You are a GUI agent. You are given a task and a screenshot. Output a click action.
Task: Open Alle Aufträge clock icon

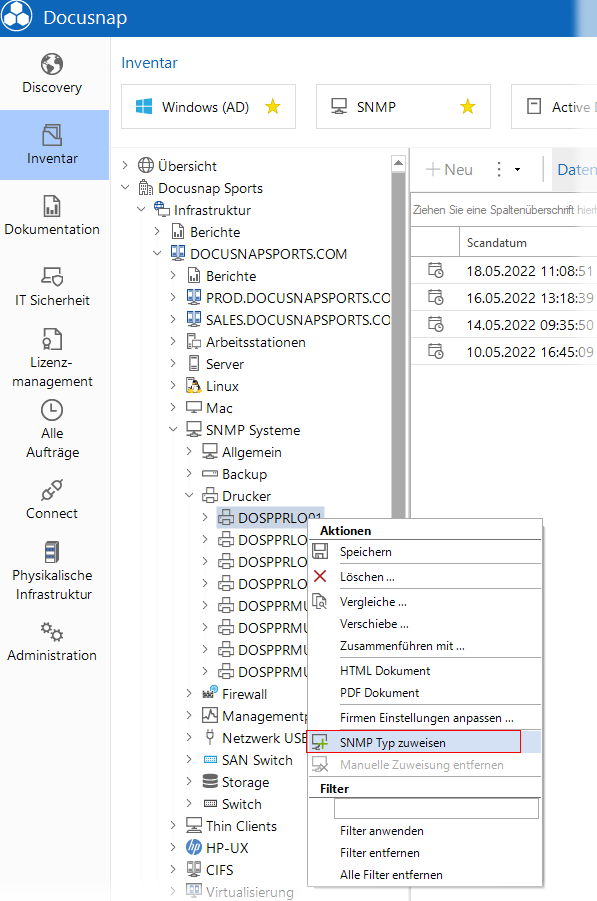click(x=52, y=410)
